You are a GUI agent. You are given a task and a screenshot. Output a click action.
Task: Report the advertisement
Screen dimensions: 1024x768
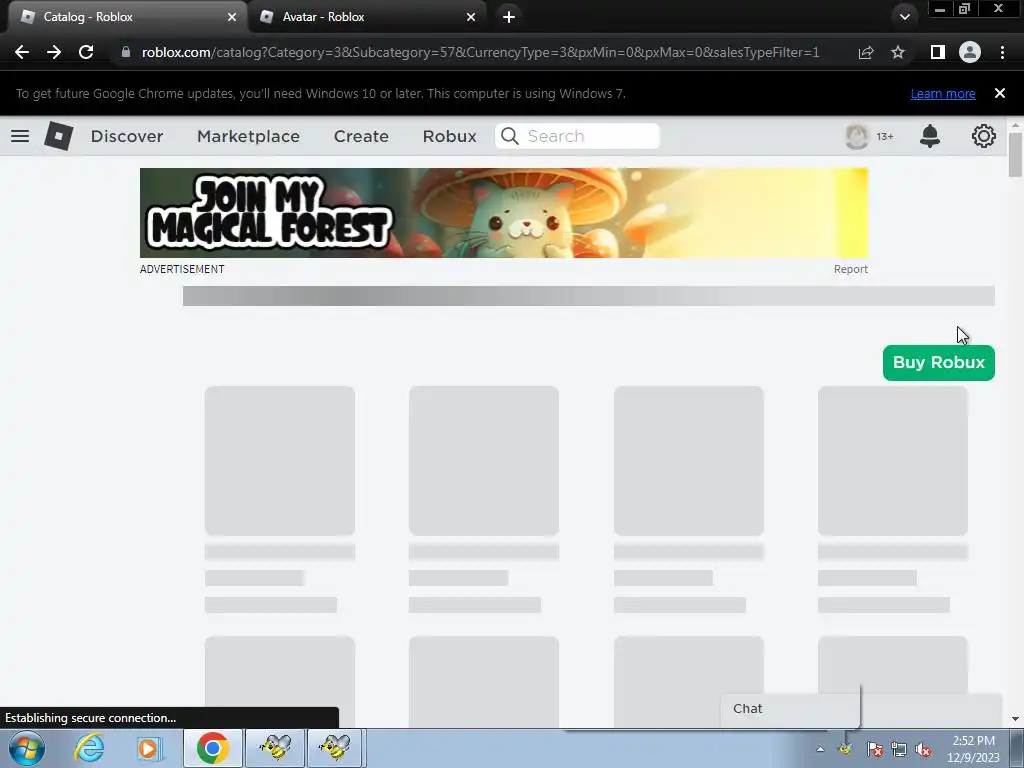(850, 269)
